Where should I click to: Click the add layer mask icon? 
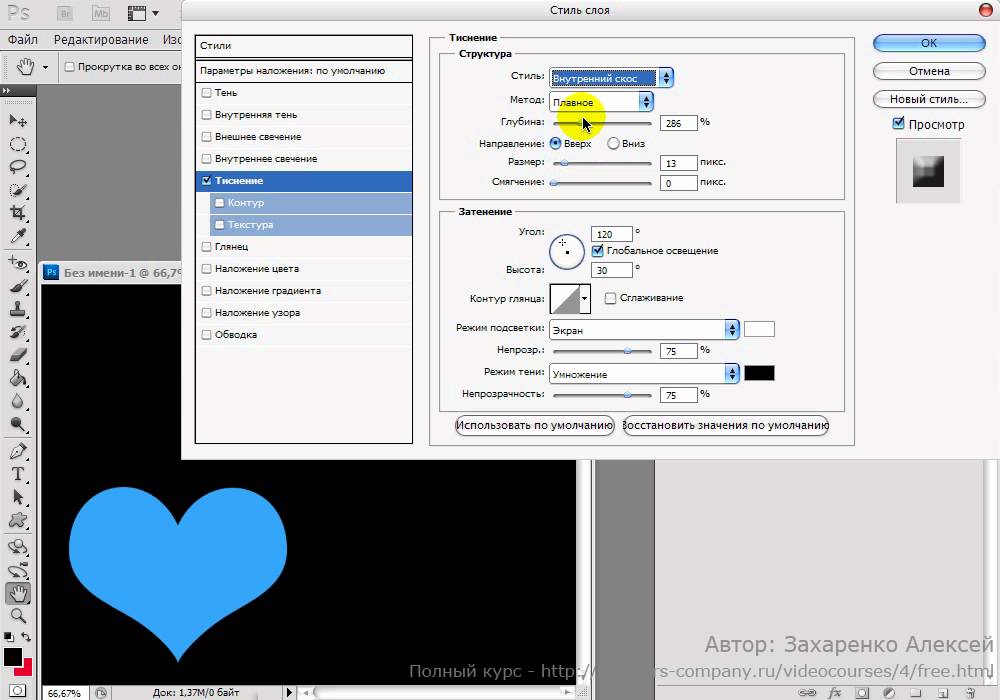[x=862, y=693]
